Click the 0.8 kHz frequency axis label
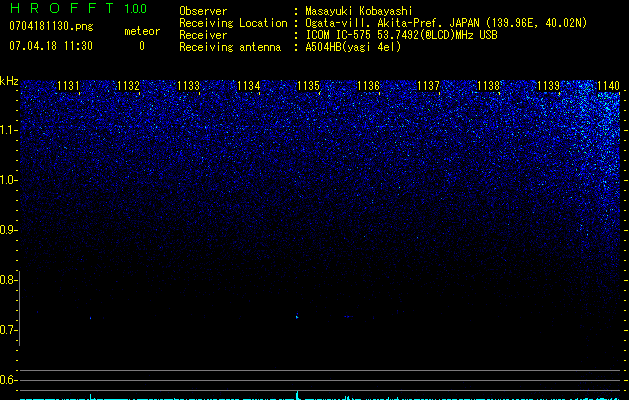The image size is (629, 400). coord(8,280)
